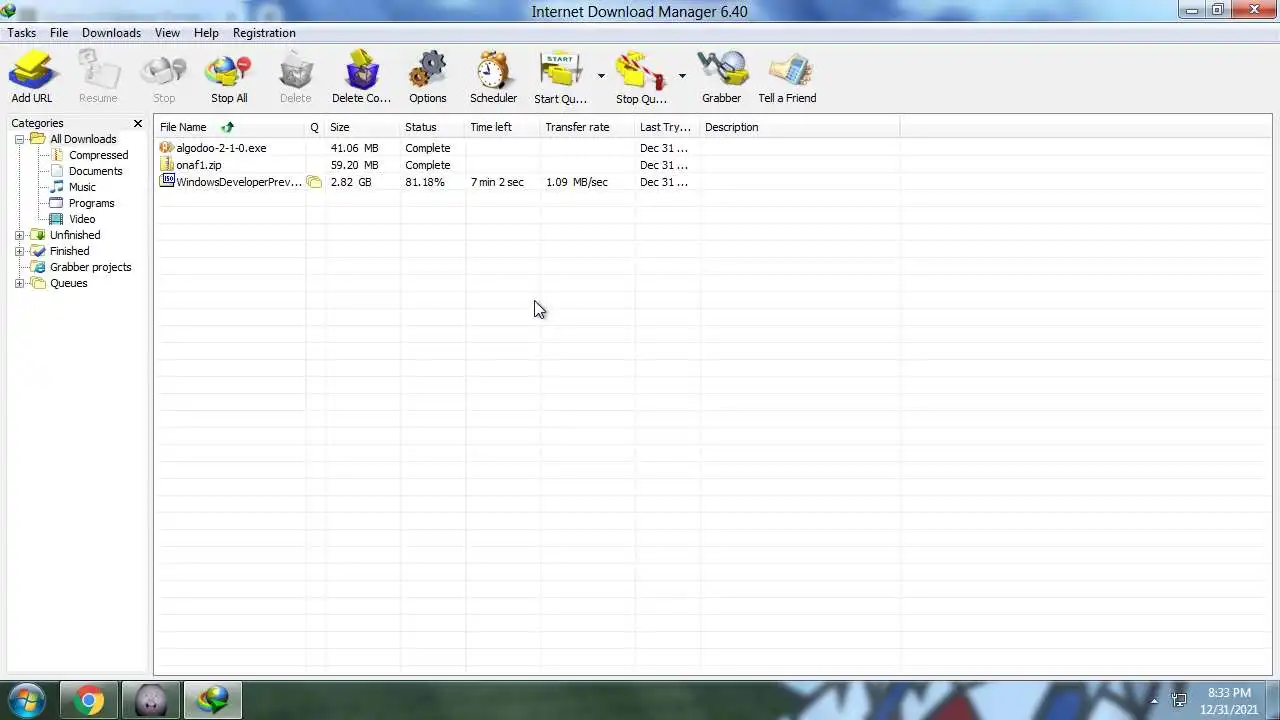
Task: Open the Help menu
Action: pos(206,33)
